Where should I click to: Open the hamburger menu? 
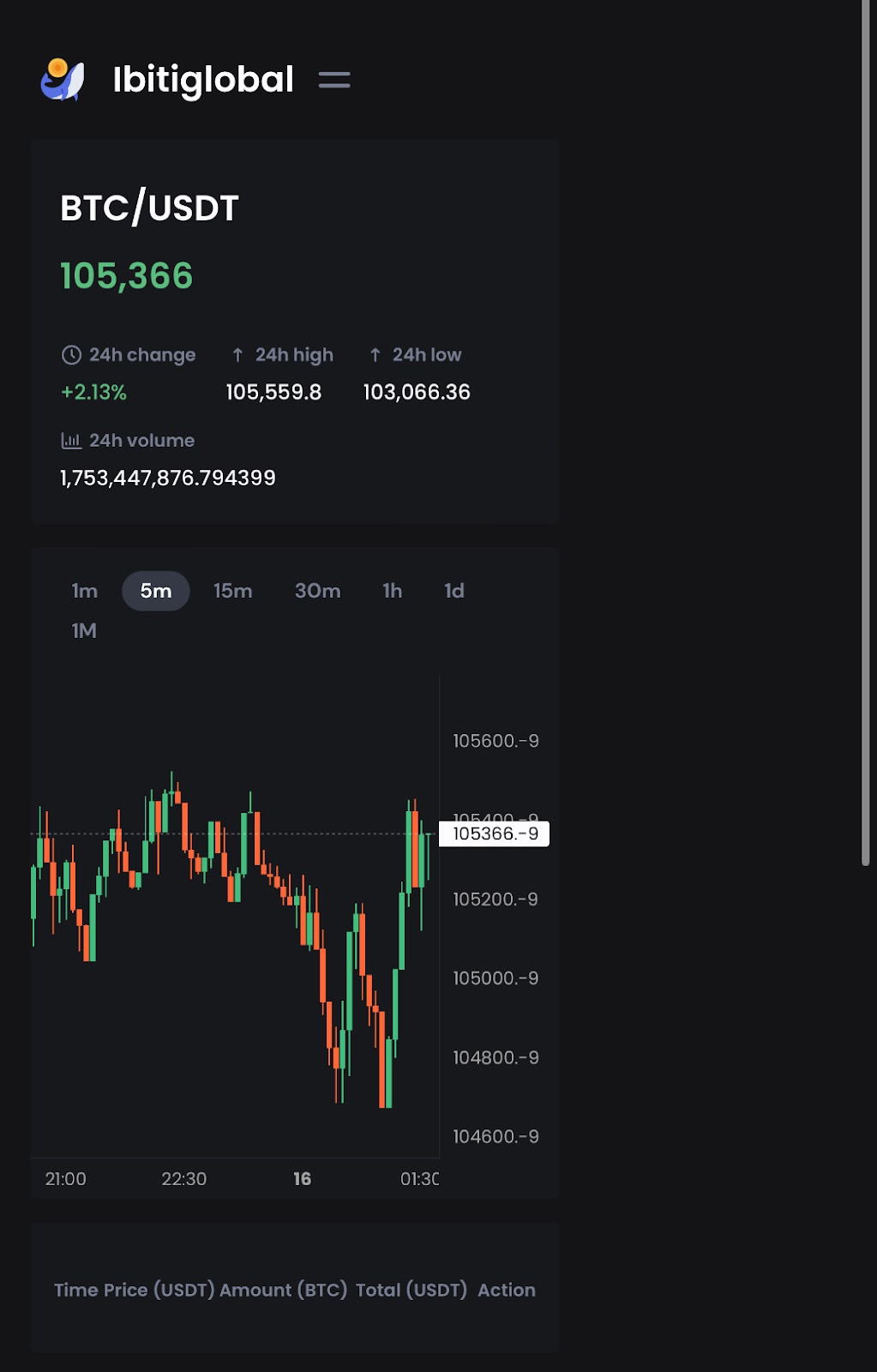[334, 80]
